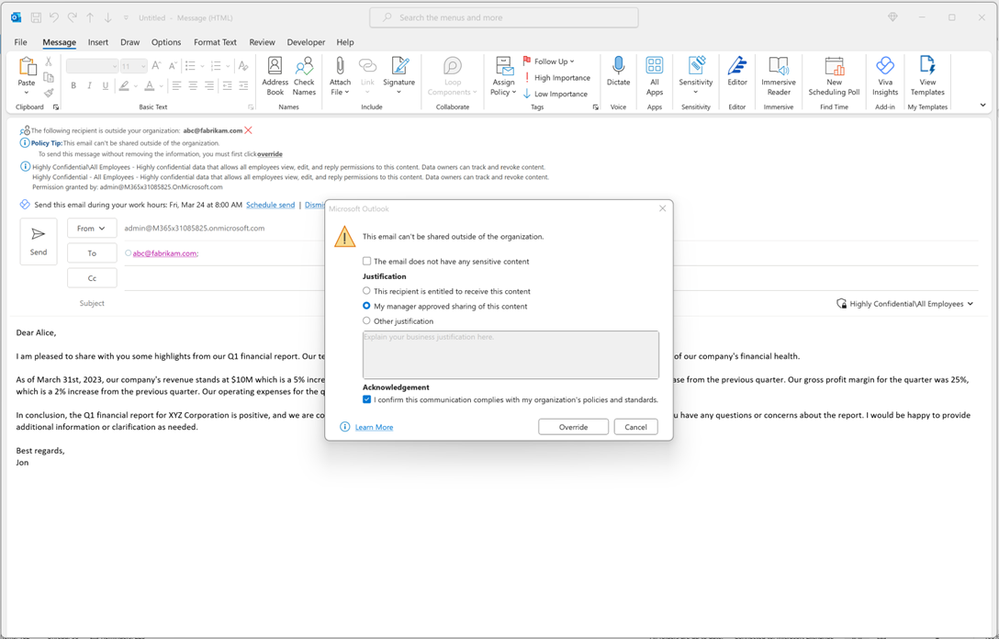Remove external recipient with red X
Image resolution: width=999 pixels, height=639 pixels.
coord(248,131)
